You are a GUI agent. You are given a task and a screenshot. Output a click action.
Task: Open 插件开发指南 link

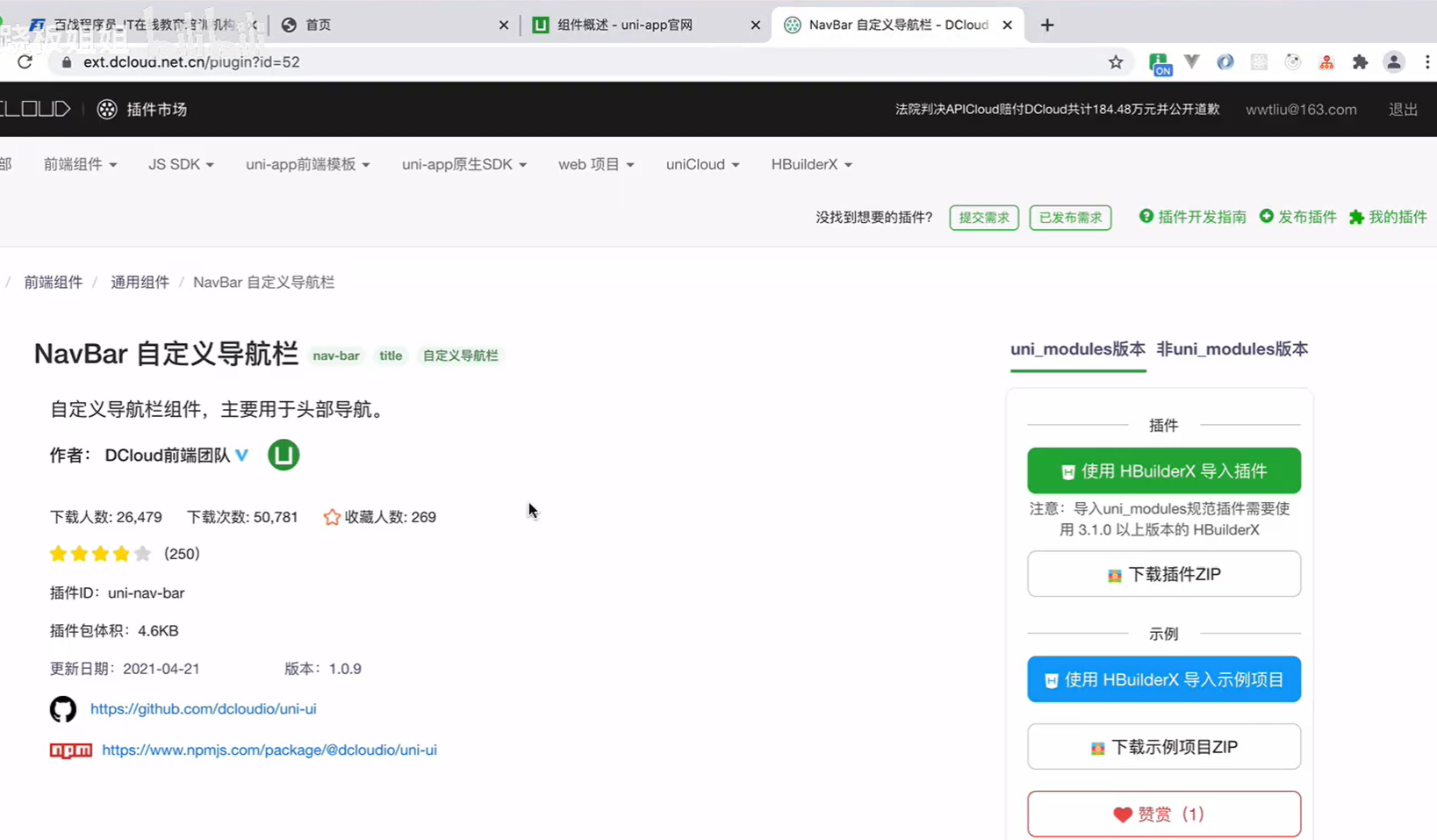click(x=1192, y=217)
